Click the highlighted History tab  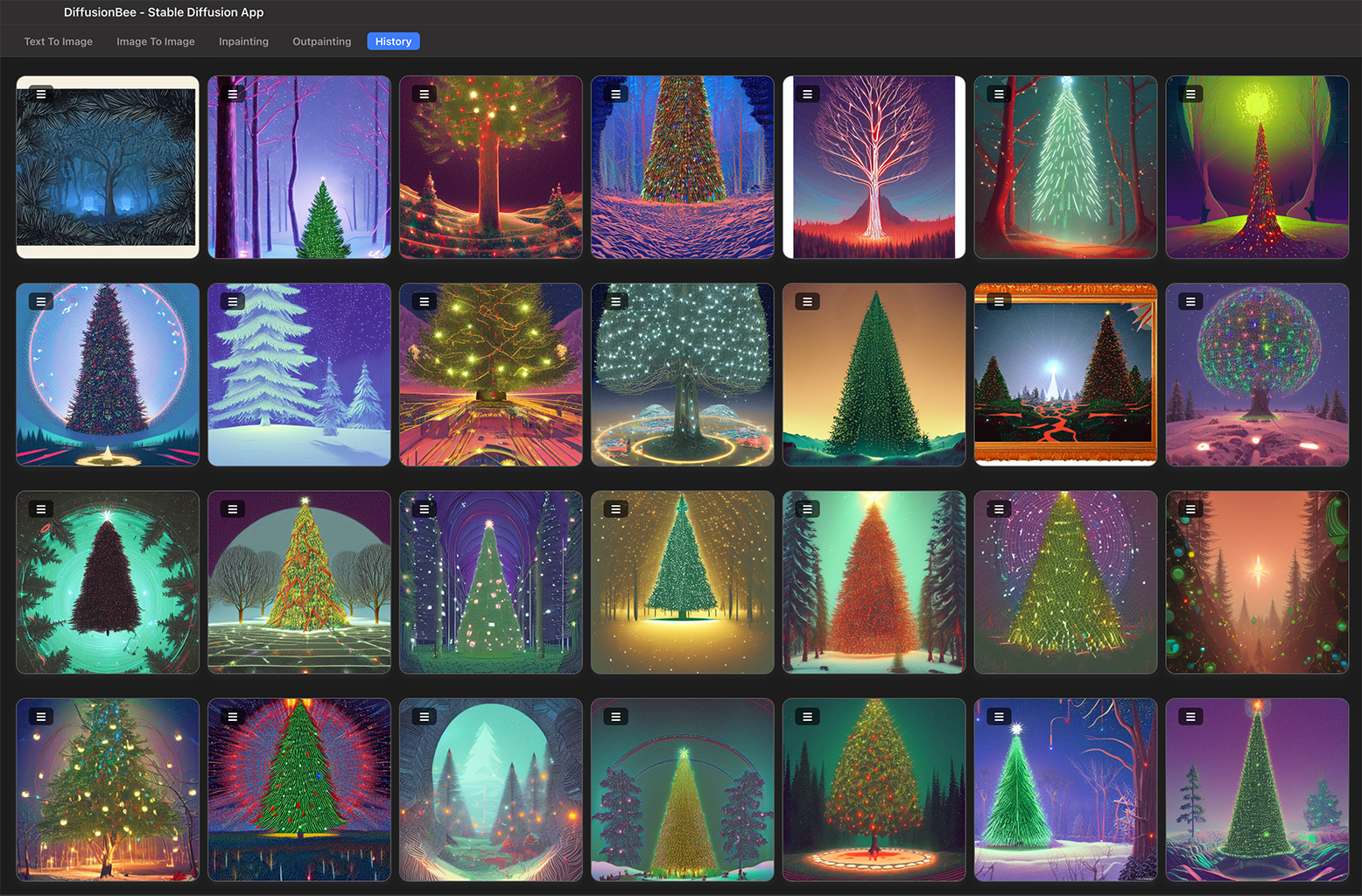coord(393,41)
